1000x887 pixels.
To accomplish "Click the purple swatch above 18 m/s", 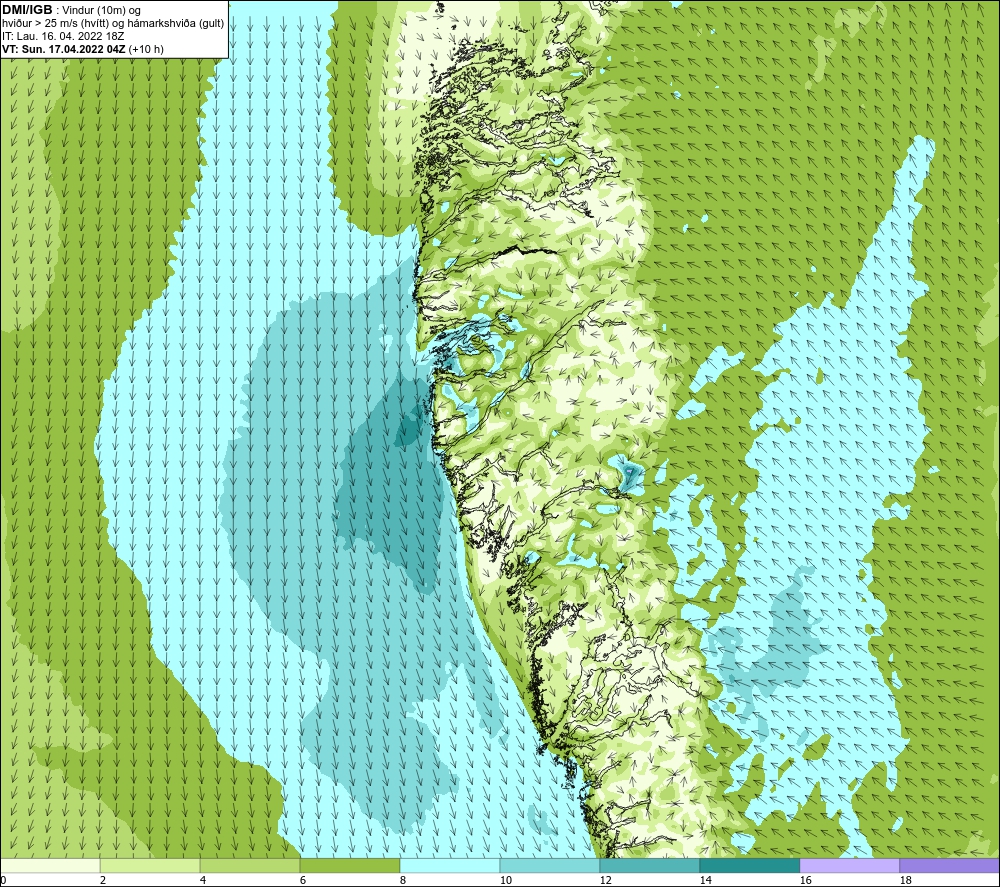I will [949, 865].
